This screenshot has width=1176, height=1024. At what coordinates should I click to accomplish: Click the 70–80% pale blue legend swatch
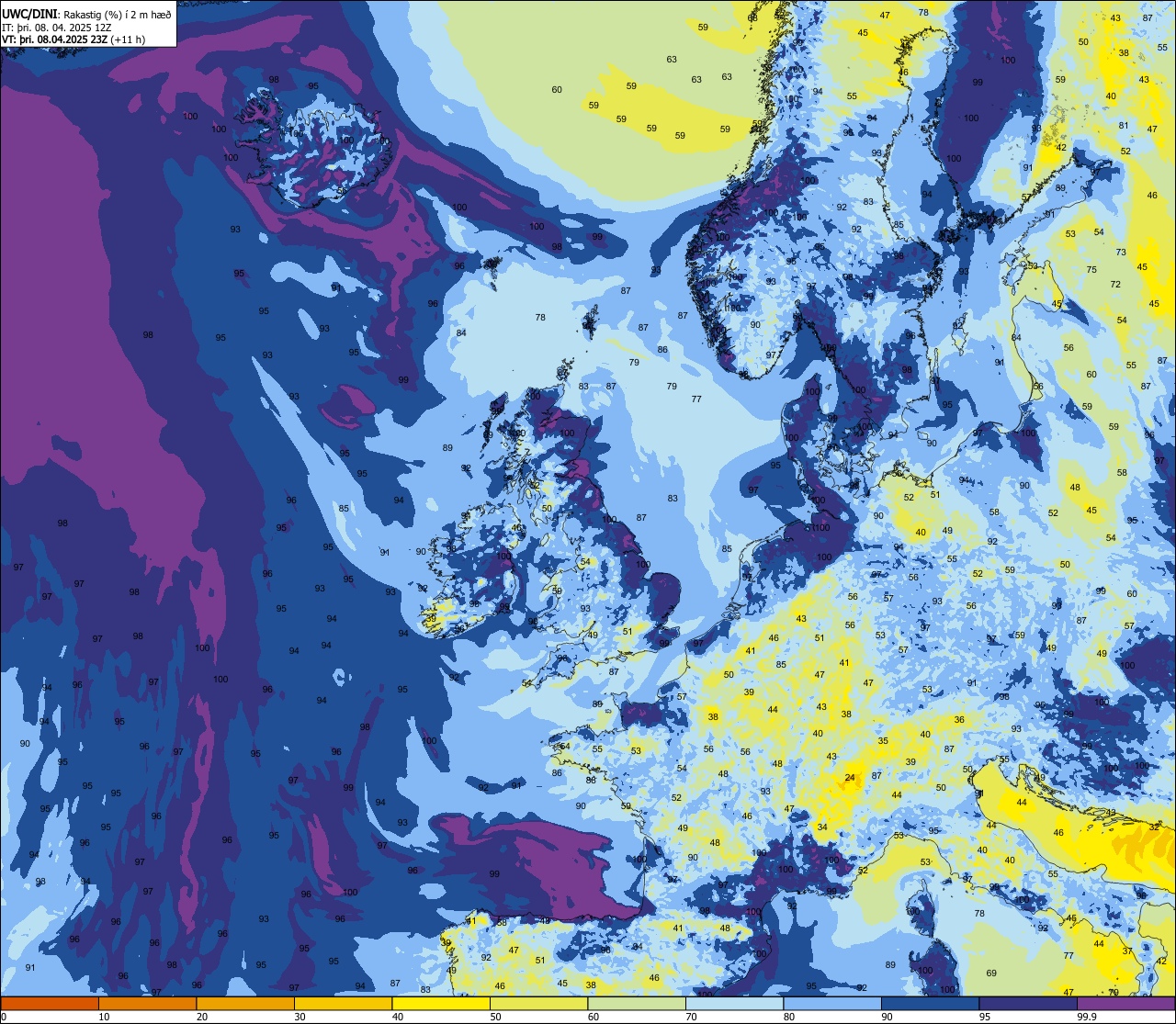734,1003
